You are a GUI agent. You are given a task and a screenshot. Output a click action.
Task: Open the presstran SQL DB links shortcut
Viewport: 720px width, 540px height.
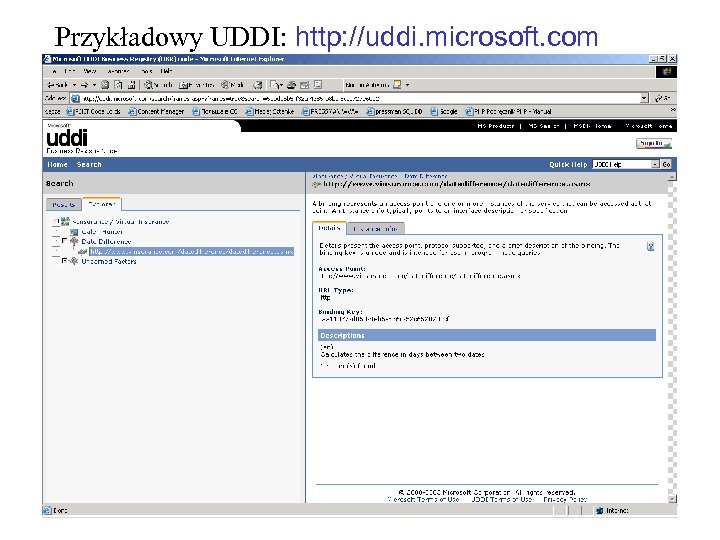(394, 112)
